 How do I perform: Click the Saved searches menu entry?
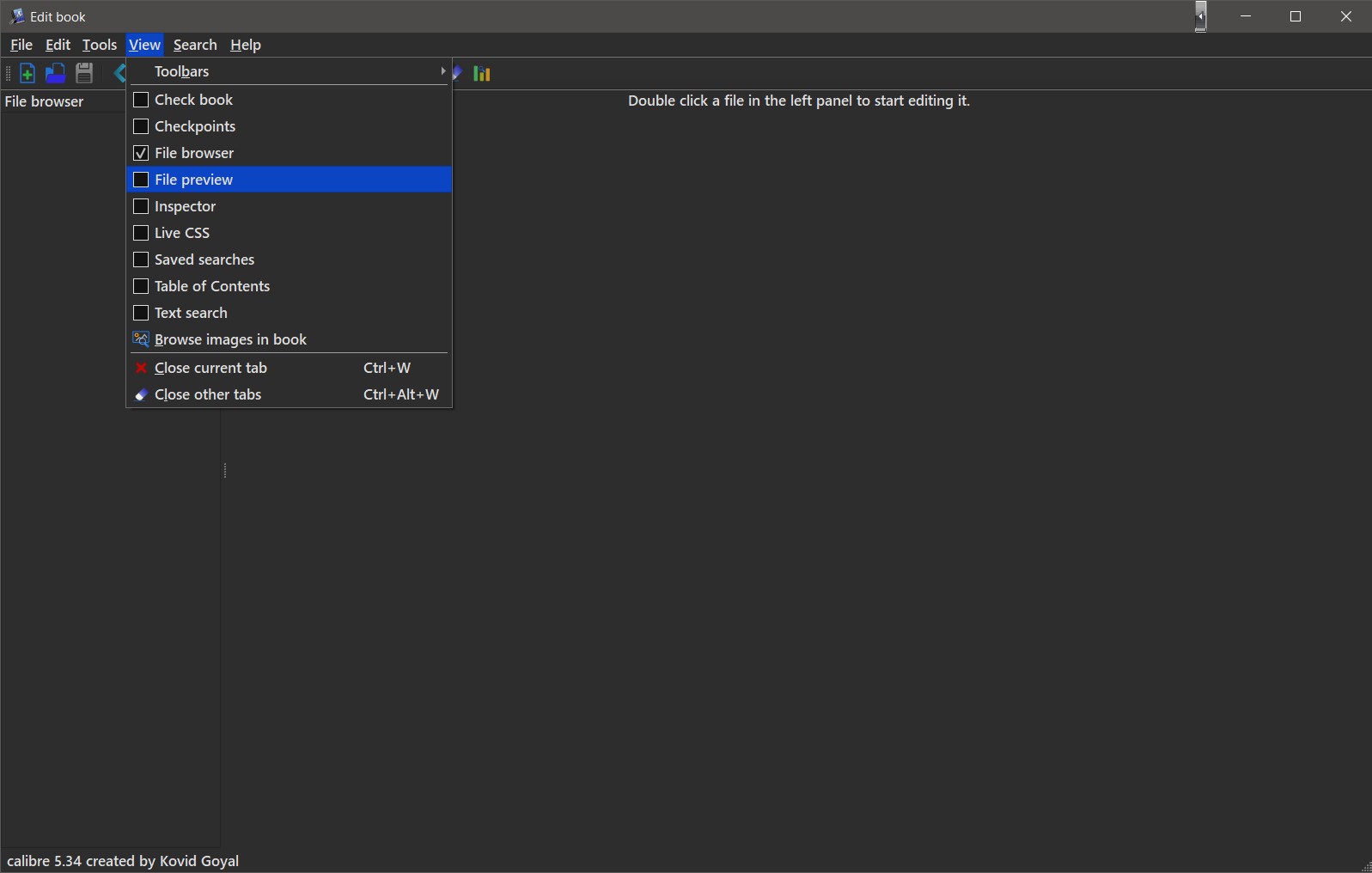point(204,259)
